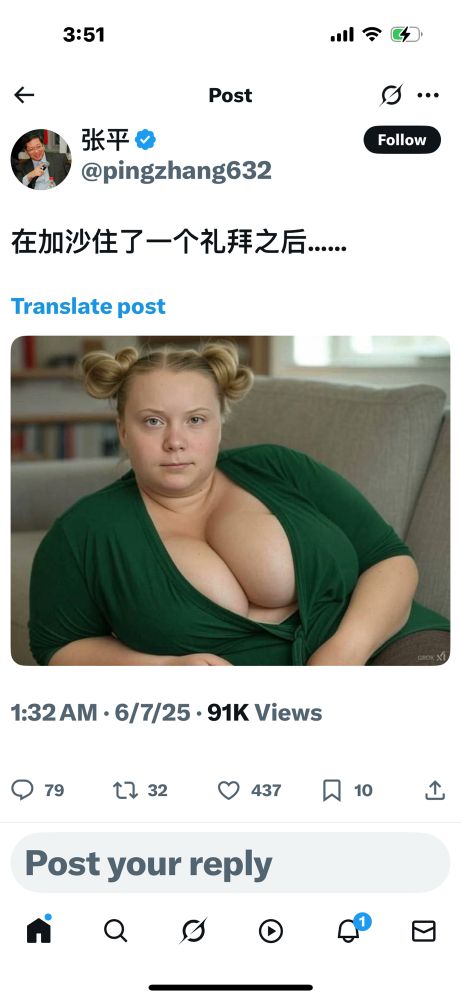Go to Home tab

coord(39,931)
